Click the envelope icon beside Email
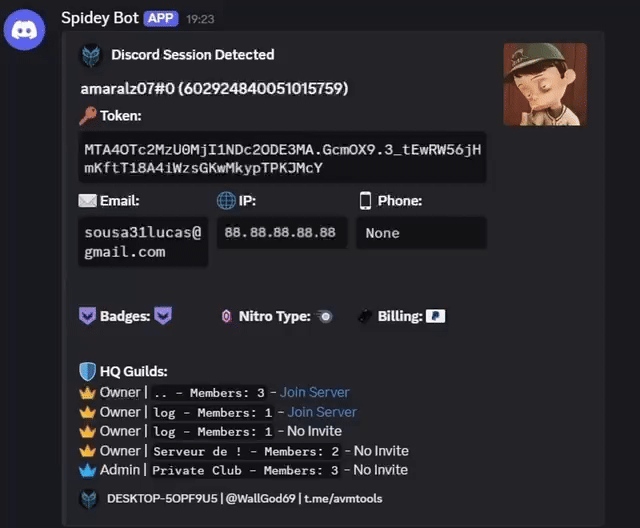 pyautogui.click(x=88, y=200)
